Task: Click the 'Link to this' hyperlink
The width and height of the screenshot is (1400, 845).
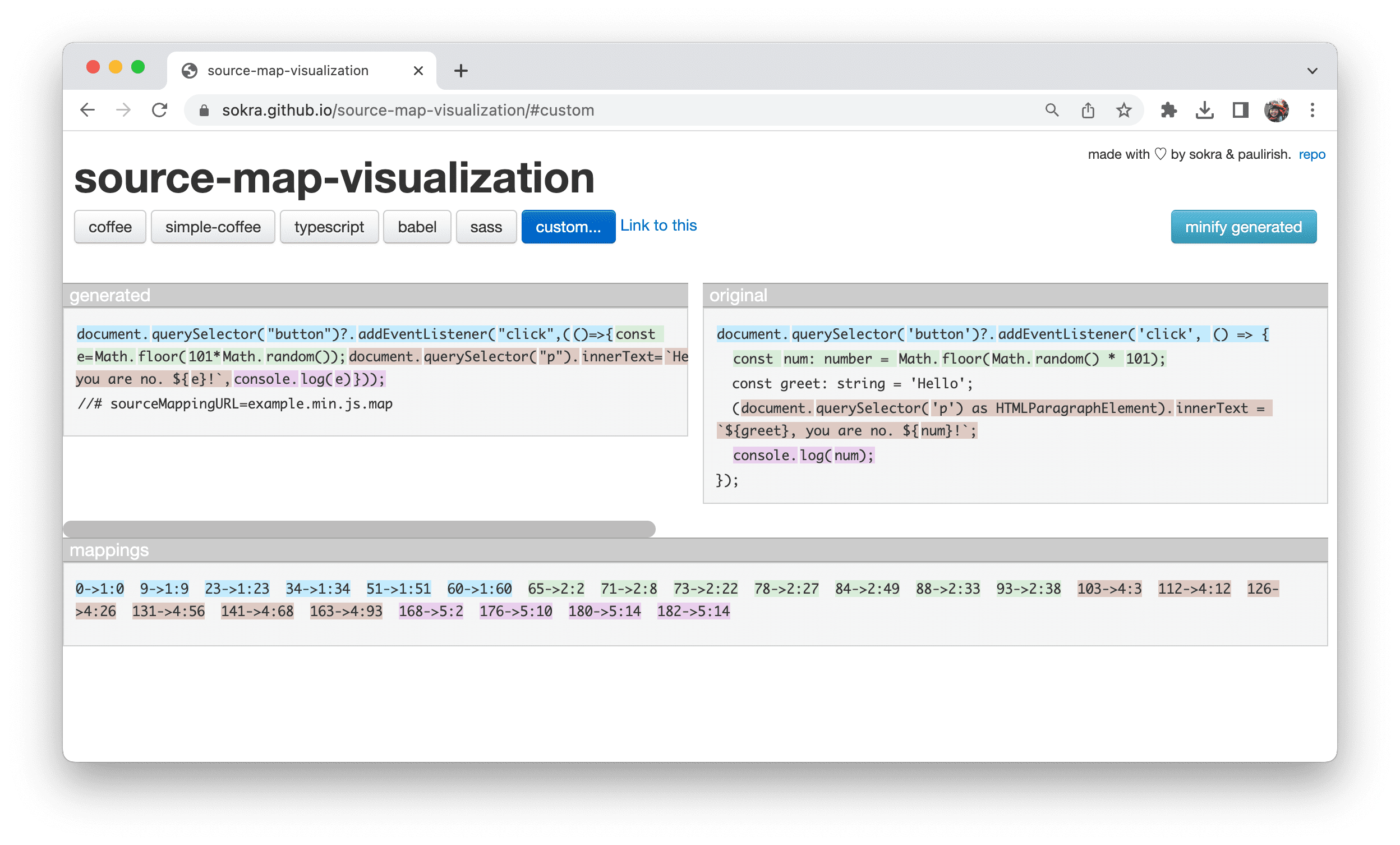Action: 658,225
